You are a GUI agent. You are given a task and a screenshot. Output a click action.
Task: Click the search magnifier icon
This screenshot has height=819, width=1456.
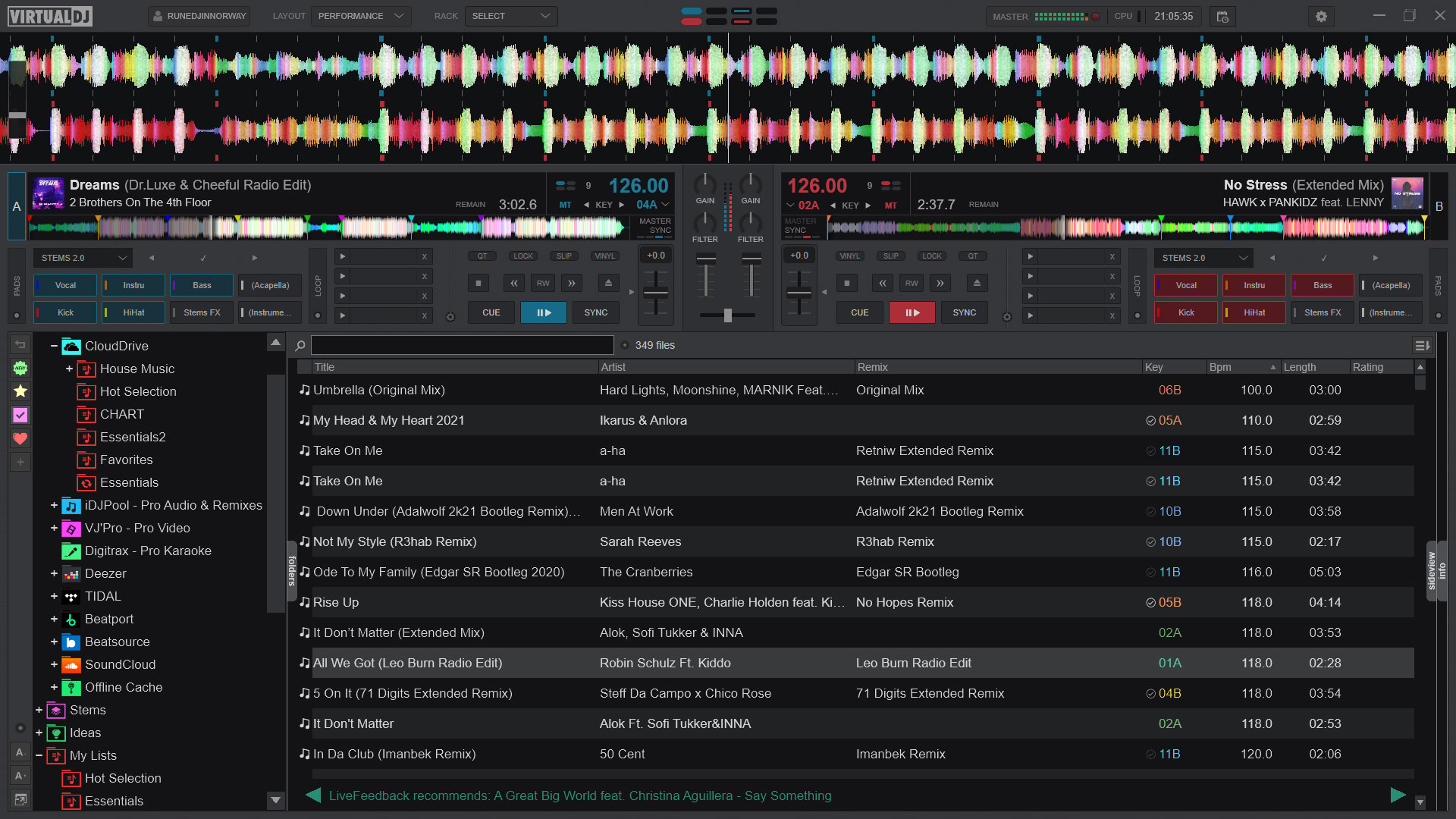coord(300,346)
